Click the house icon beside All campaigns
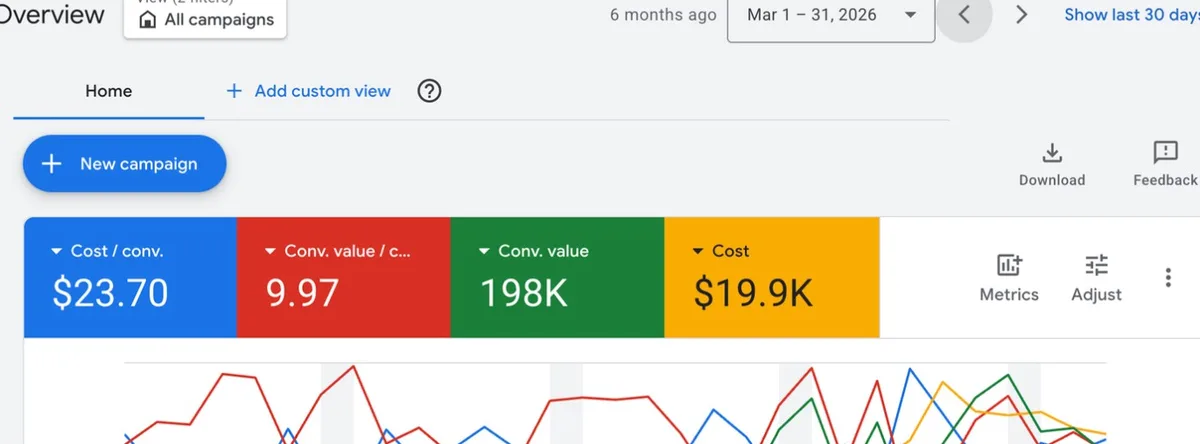This screenshot has height=444, width=1200. click(x=147, y=20)
